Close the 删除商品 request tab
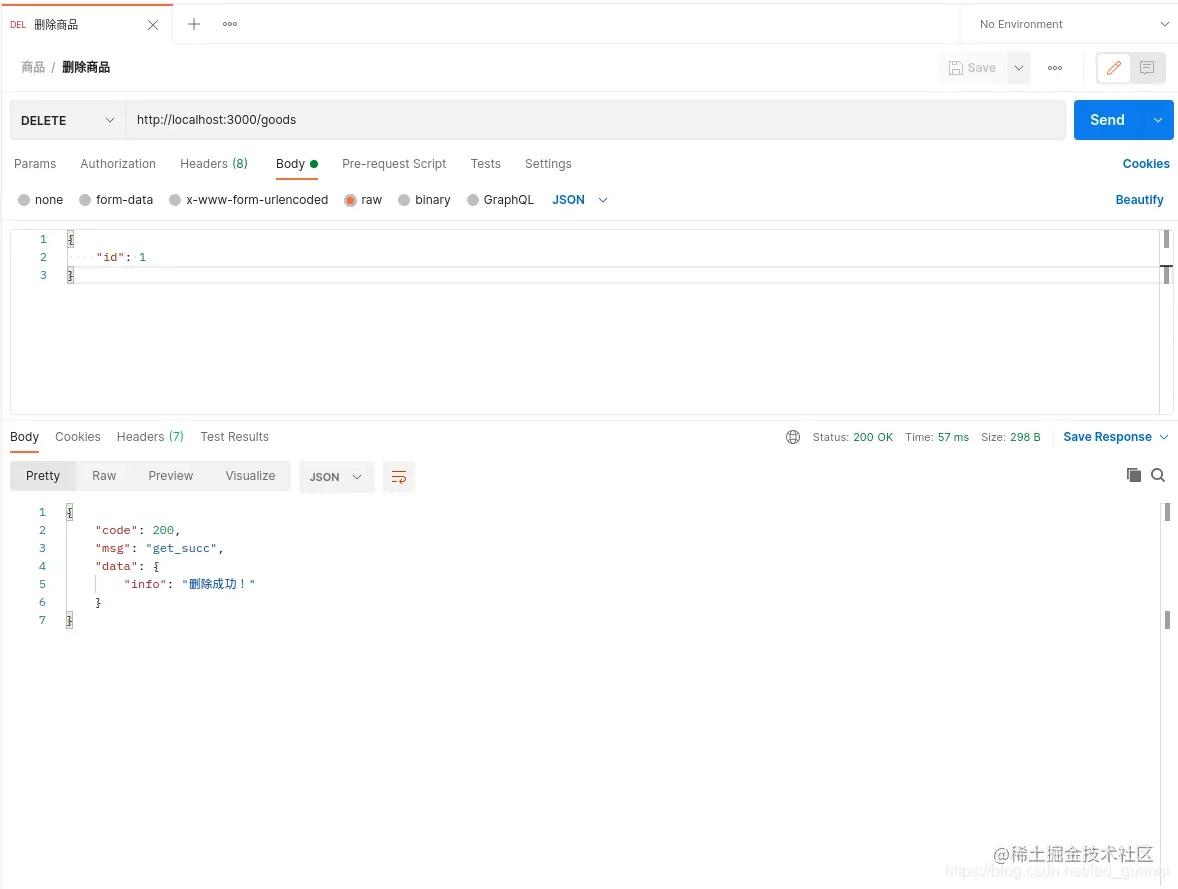 click(153, 25)
